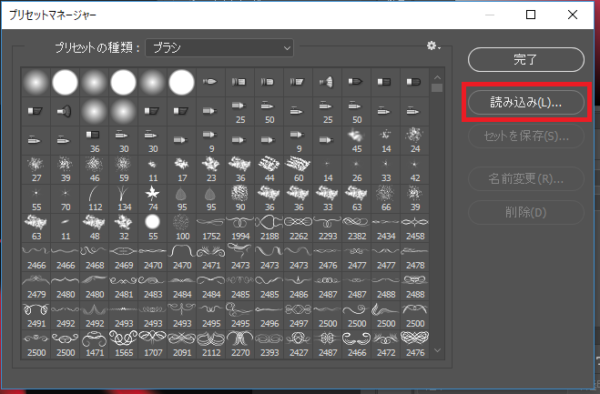Click the brush list scrollbar thumb

coord(437,88)
